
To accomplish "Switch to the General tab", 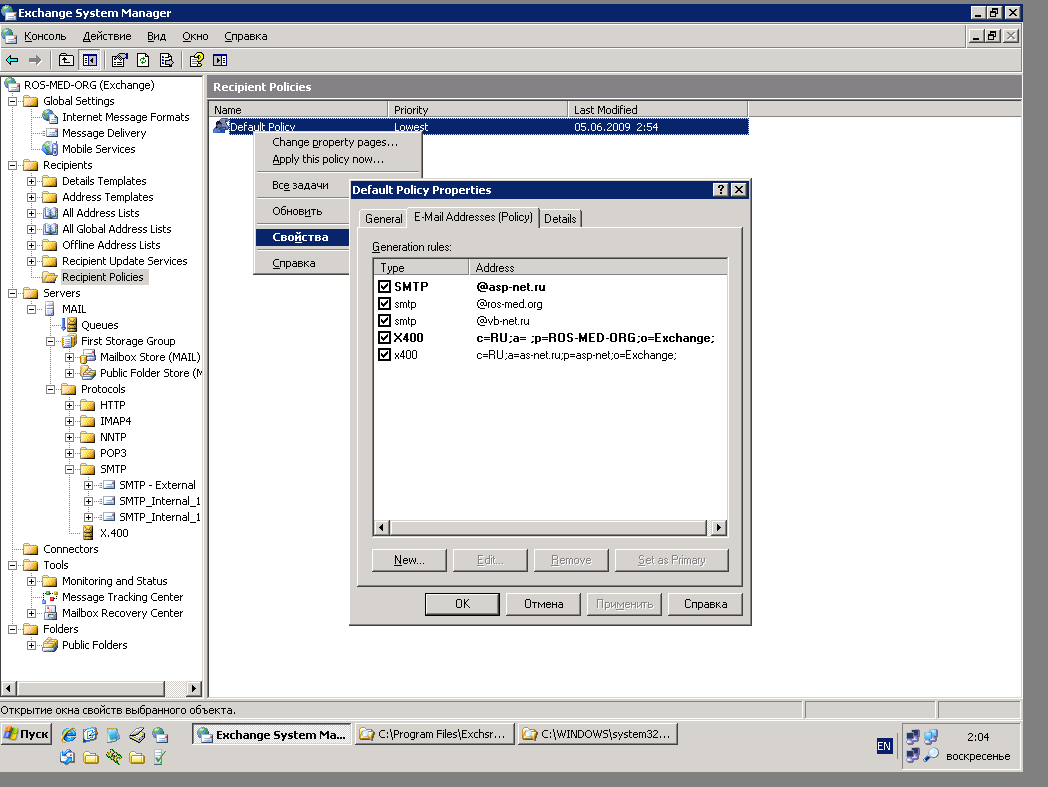I will [383, 219].
